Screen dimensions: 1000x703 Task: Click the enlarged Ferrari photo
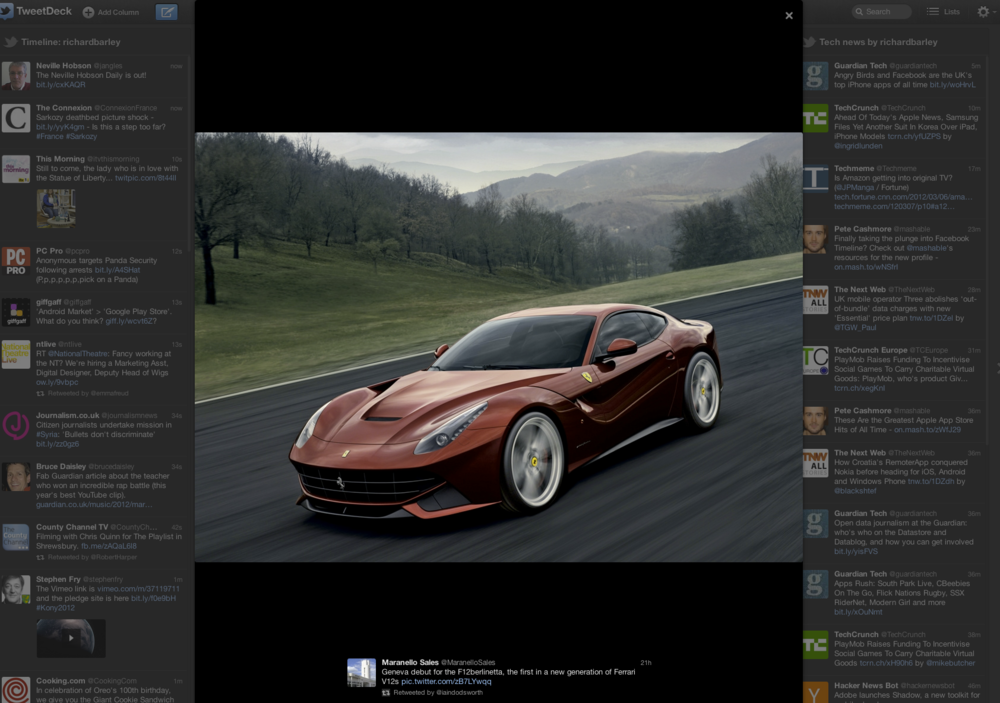498,347
